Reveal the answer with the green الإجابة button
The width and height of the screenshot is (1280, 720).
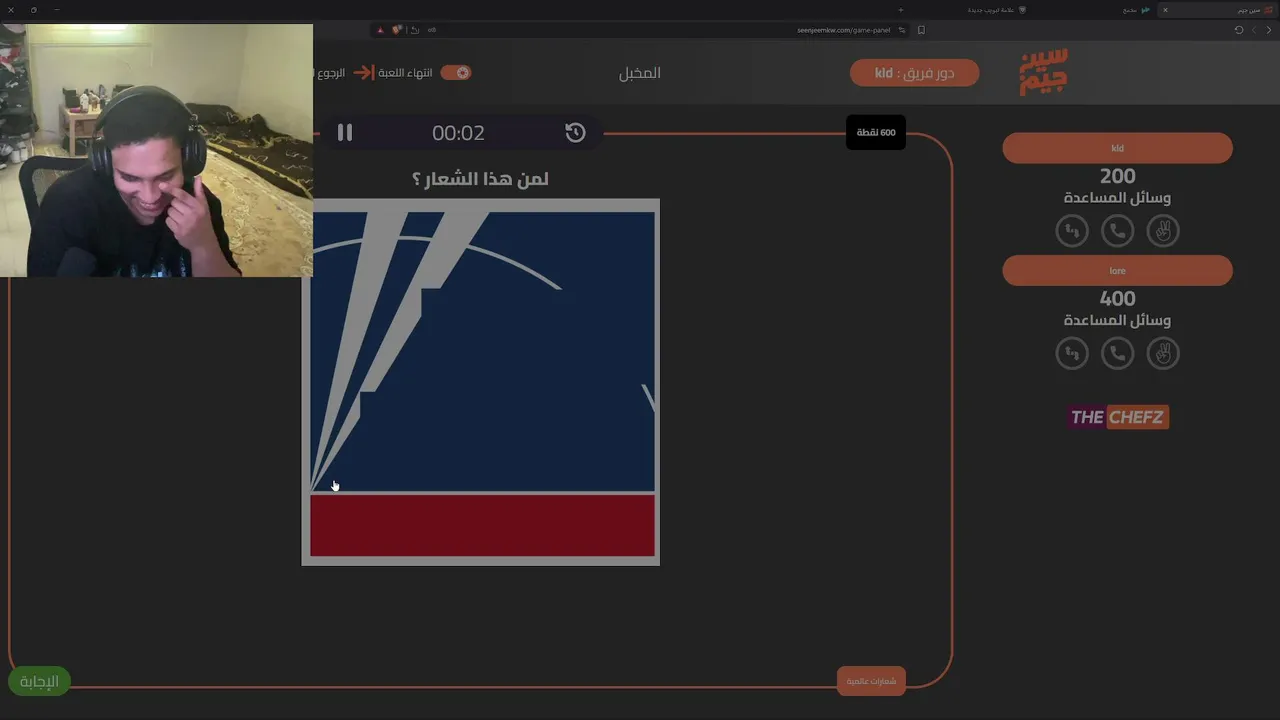[x=40, y=681]
